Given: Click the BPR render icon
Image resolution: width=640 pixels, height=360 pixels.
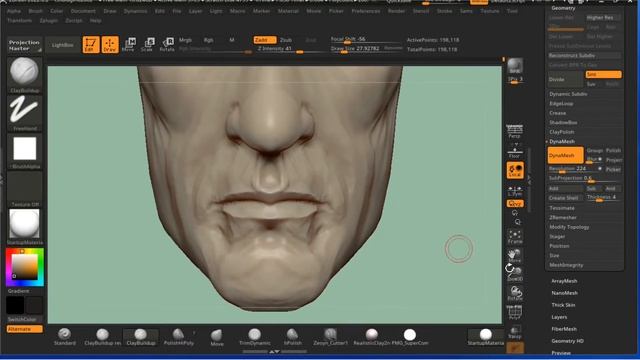Looking at the screenshot, I should tap(515, 66).
